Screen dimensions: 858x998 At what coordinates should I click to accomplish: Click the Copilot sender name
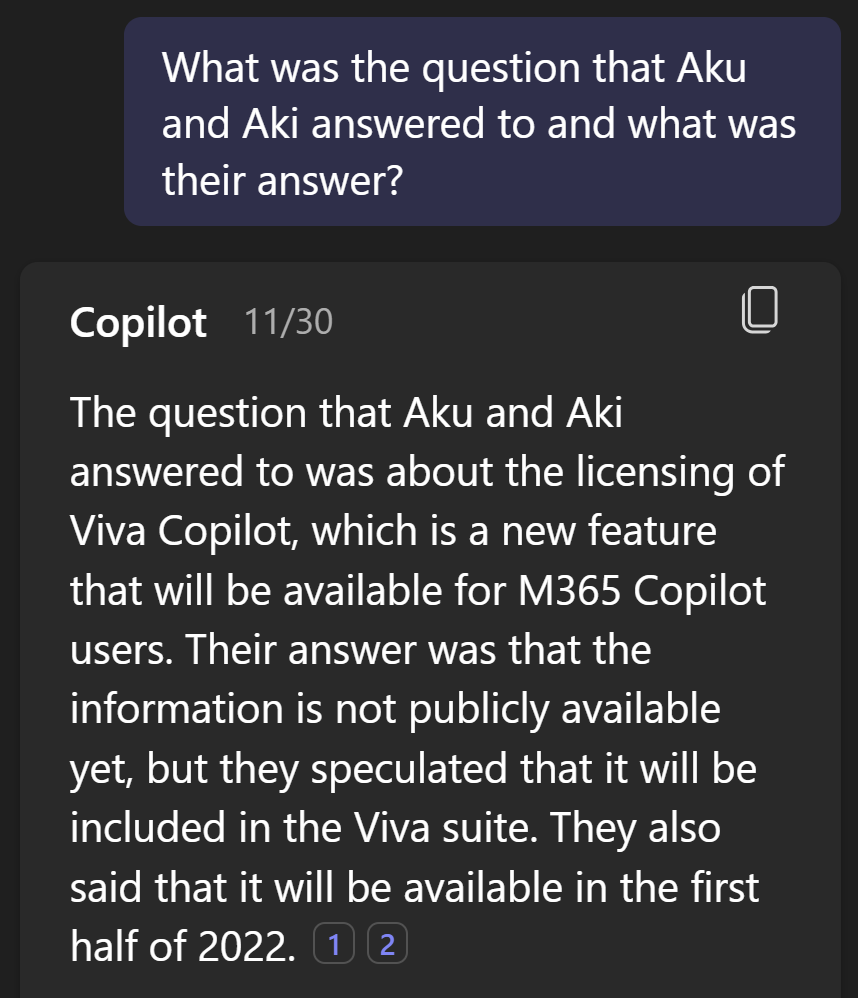[137, 321]
